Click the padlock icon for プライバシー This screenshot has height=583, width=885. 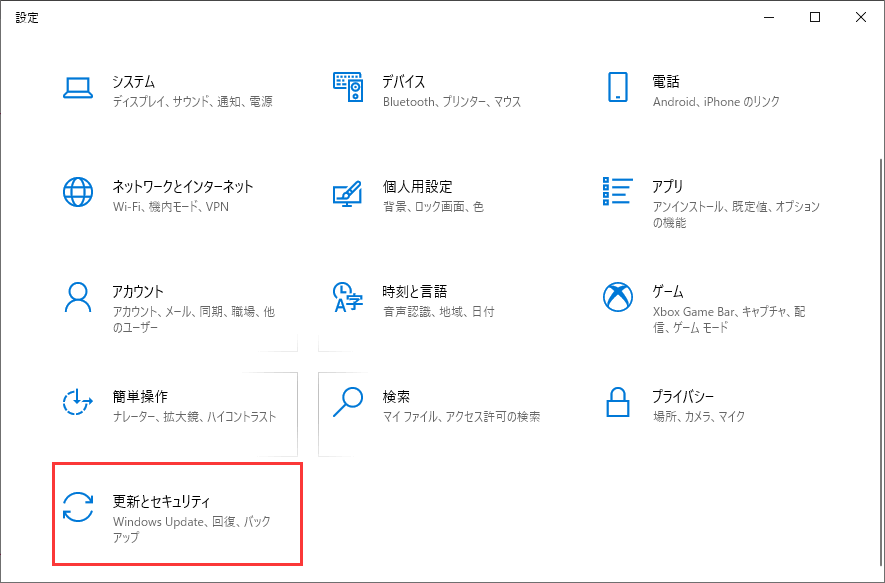pyautogui.click(x=617, y=402)
